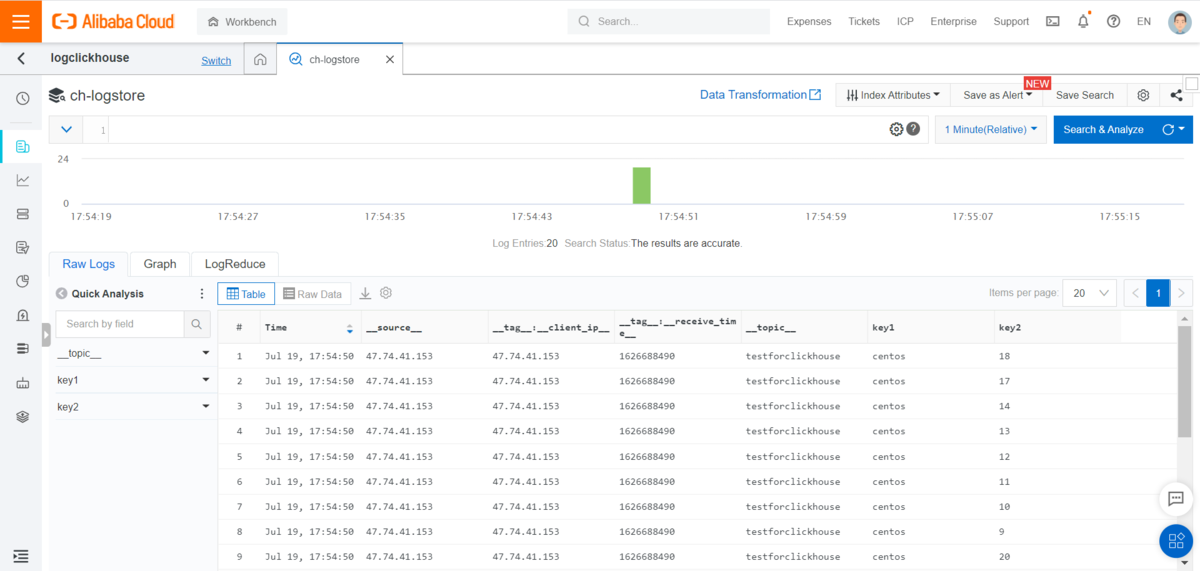Open the 1 Minute(Relative) time dropdown
Viewport: 1200px width, 571px height.
coord(991,129)
